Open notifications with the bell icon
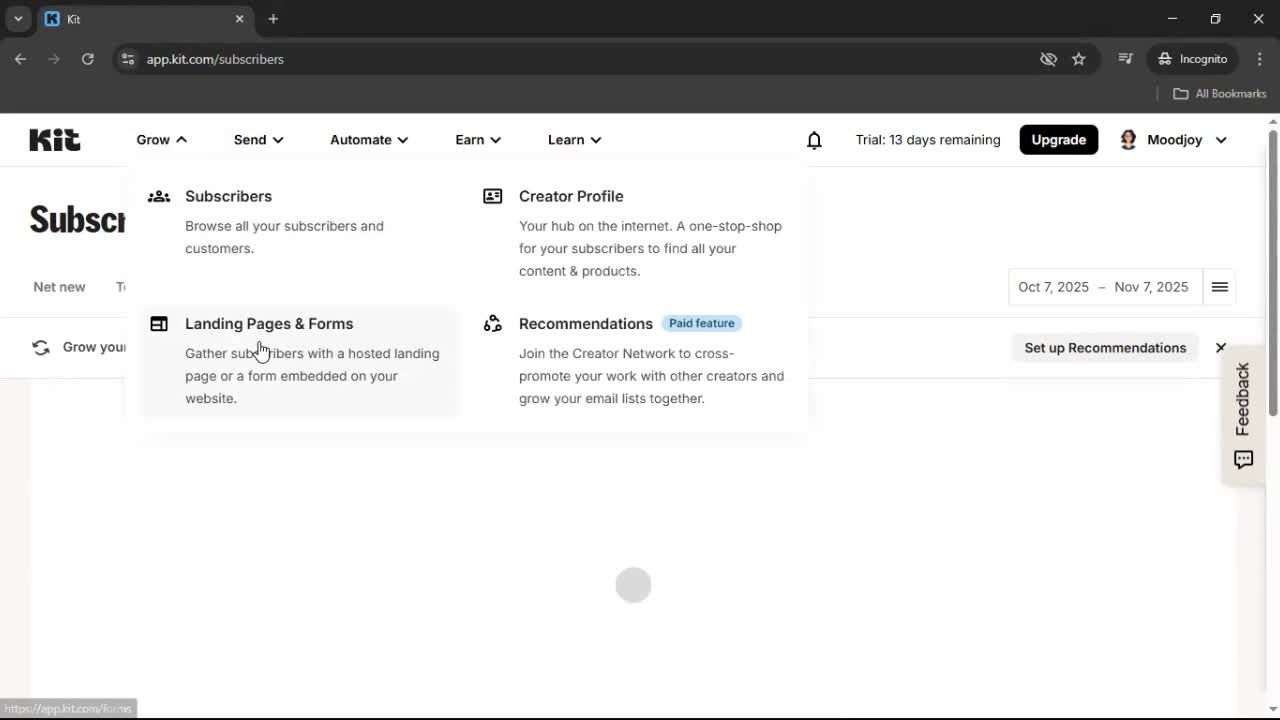 [x=814, y=140]
